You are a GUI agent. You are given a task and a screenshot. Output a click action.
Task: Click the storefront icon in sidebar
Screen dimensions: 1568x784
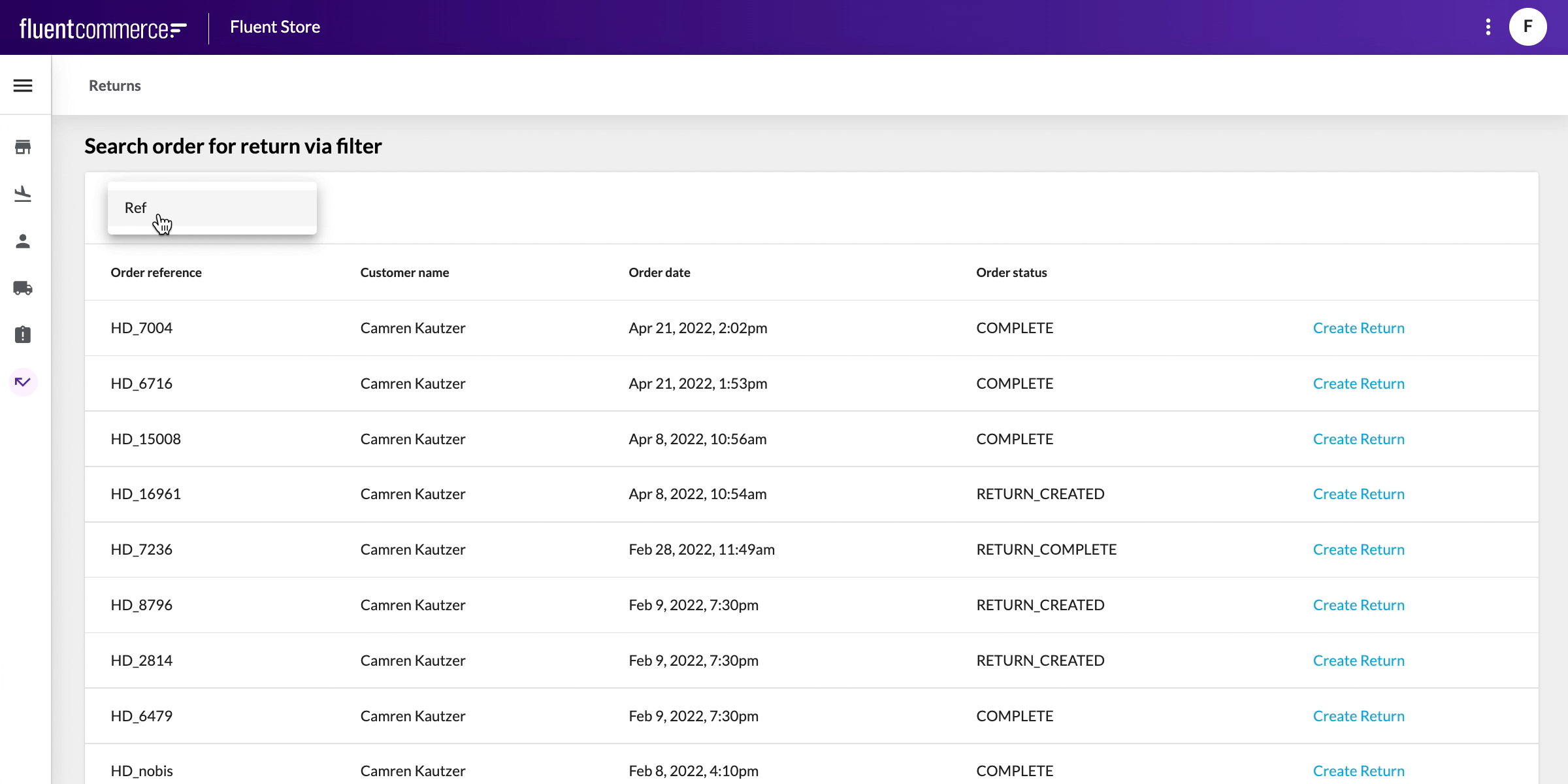tap(23, 147)
